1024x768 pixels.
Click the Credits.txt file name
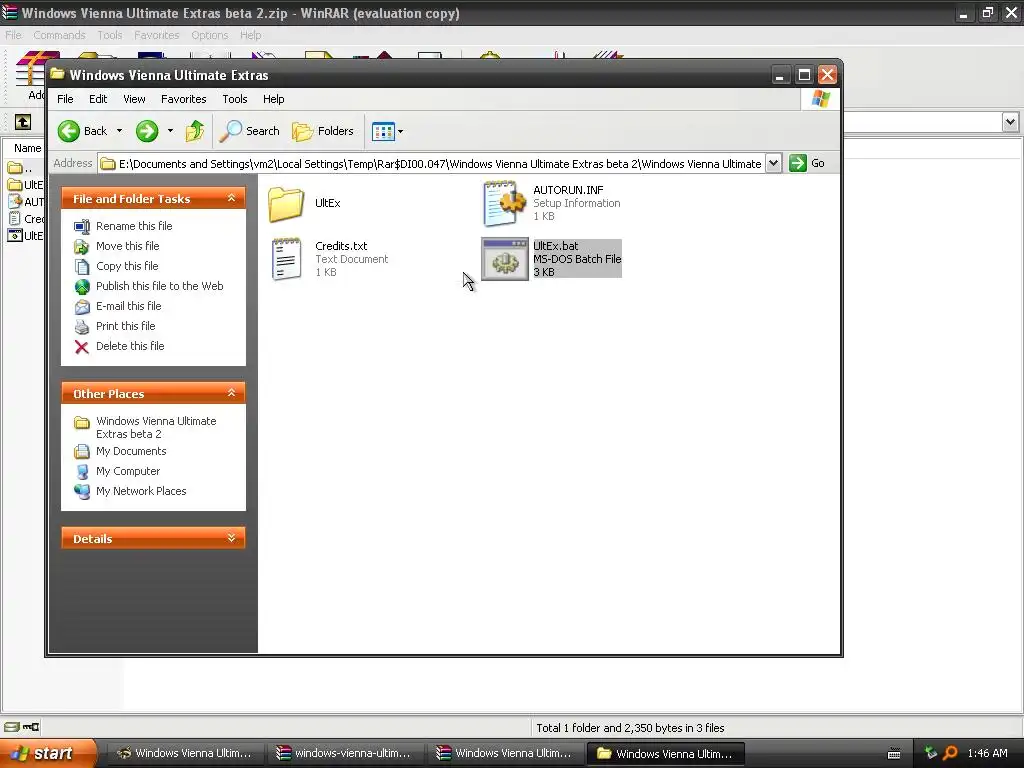341,246
